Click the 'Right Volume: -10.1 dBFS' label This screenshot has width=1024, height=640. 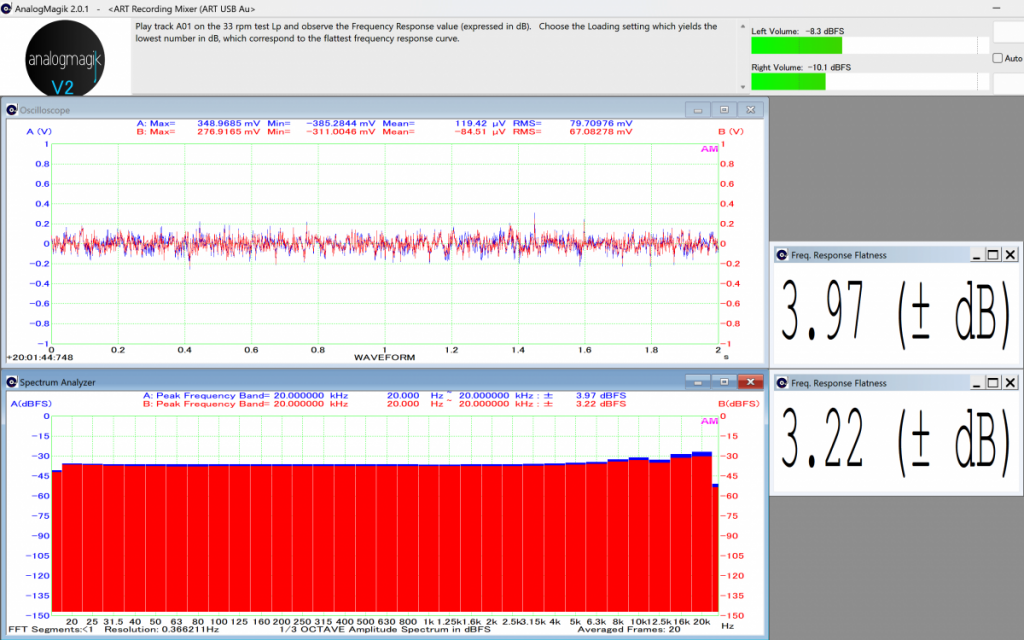(x=801, y=67)
